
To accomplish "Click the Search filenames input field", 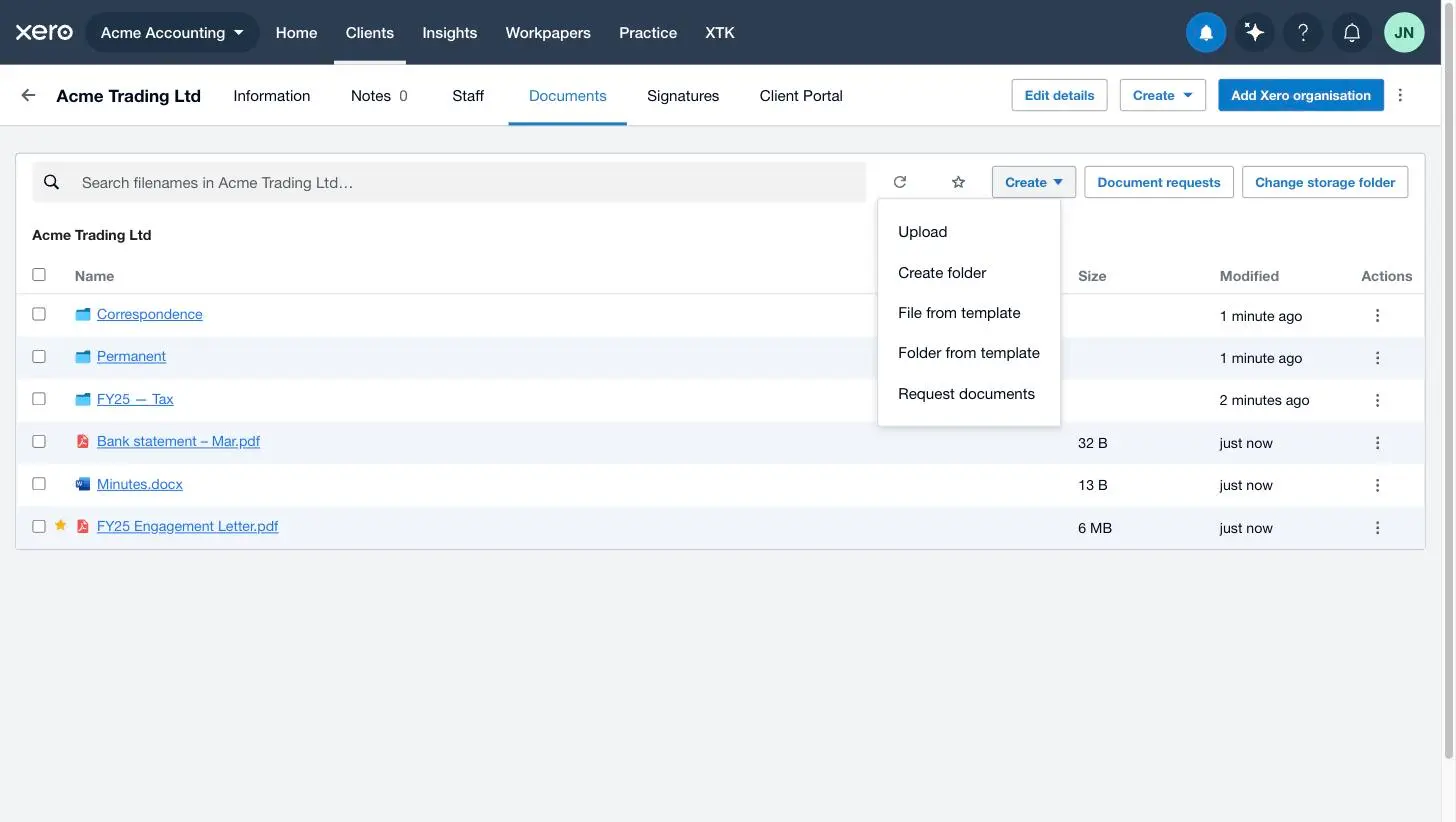I will [449, 182].
